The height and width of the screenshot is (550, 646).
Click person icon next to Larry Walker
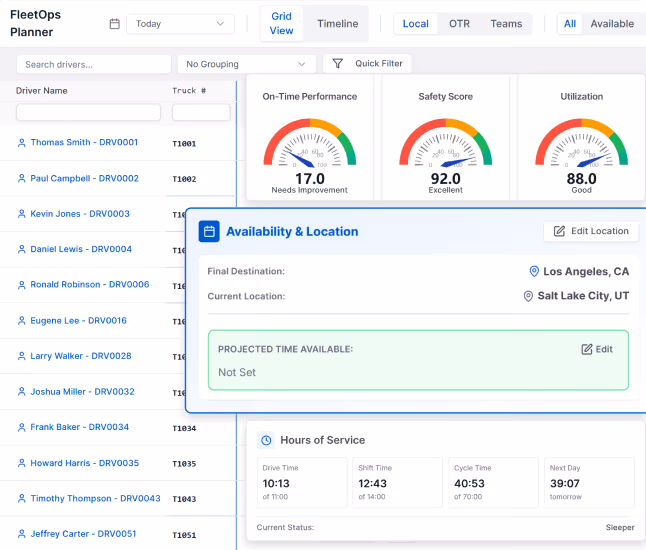(x=21, y=356)
